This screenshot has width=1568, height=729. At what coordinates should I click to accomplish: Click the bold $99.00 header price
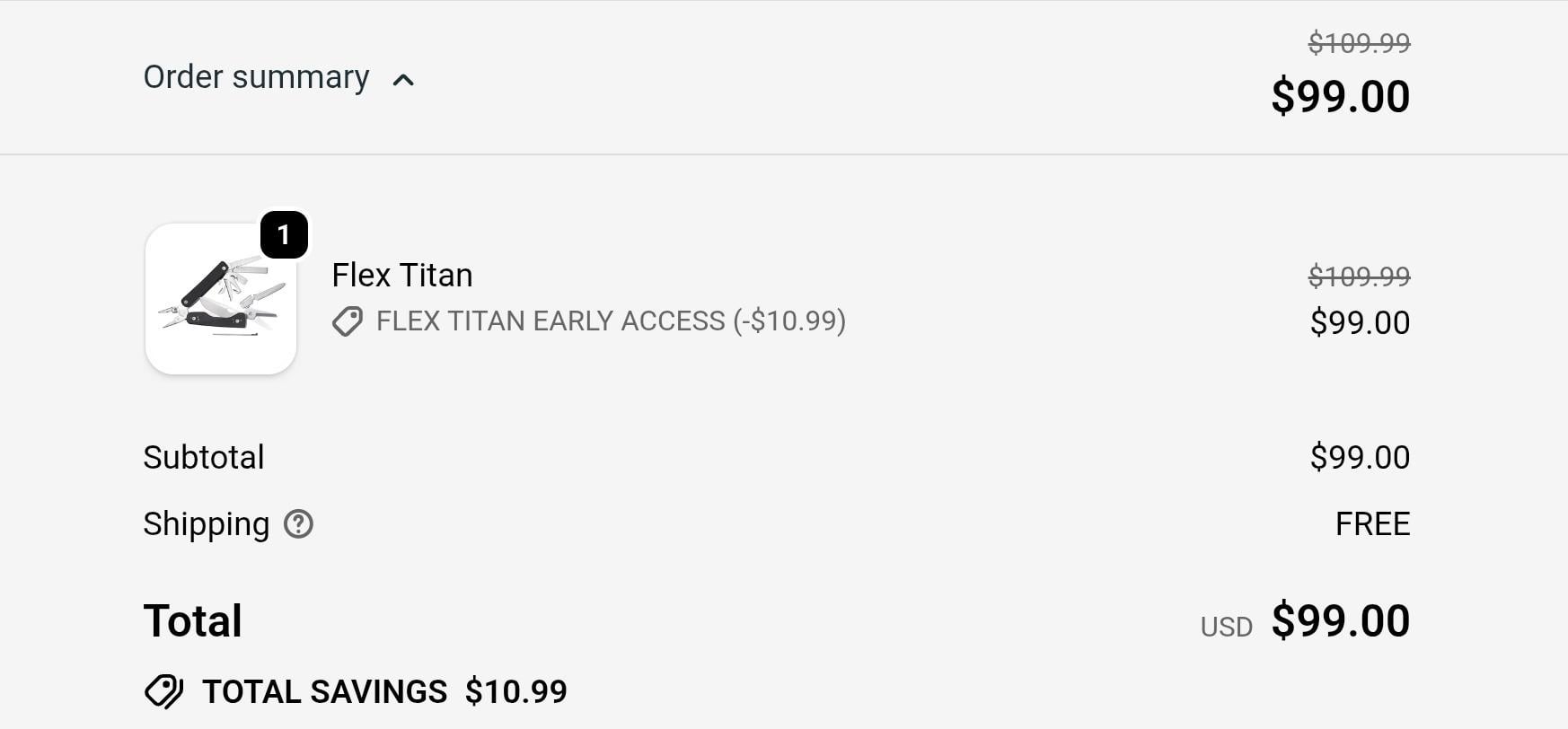tap(1340, 96)
